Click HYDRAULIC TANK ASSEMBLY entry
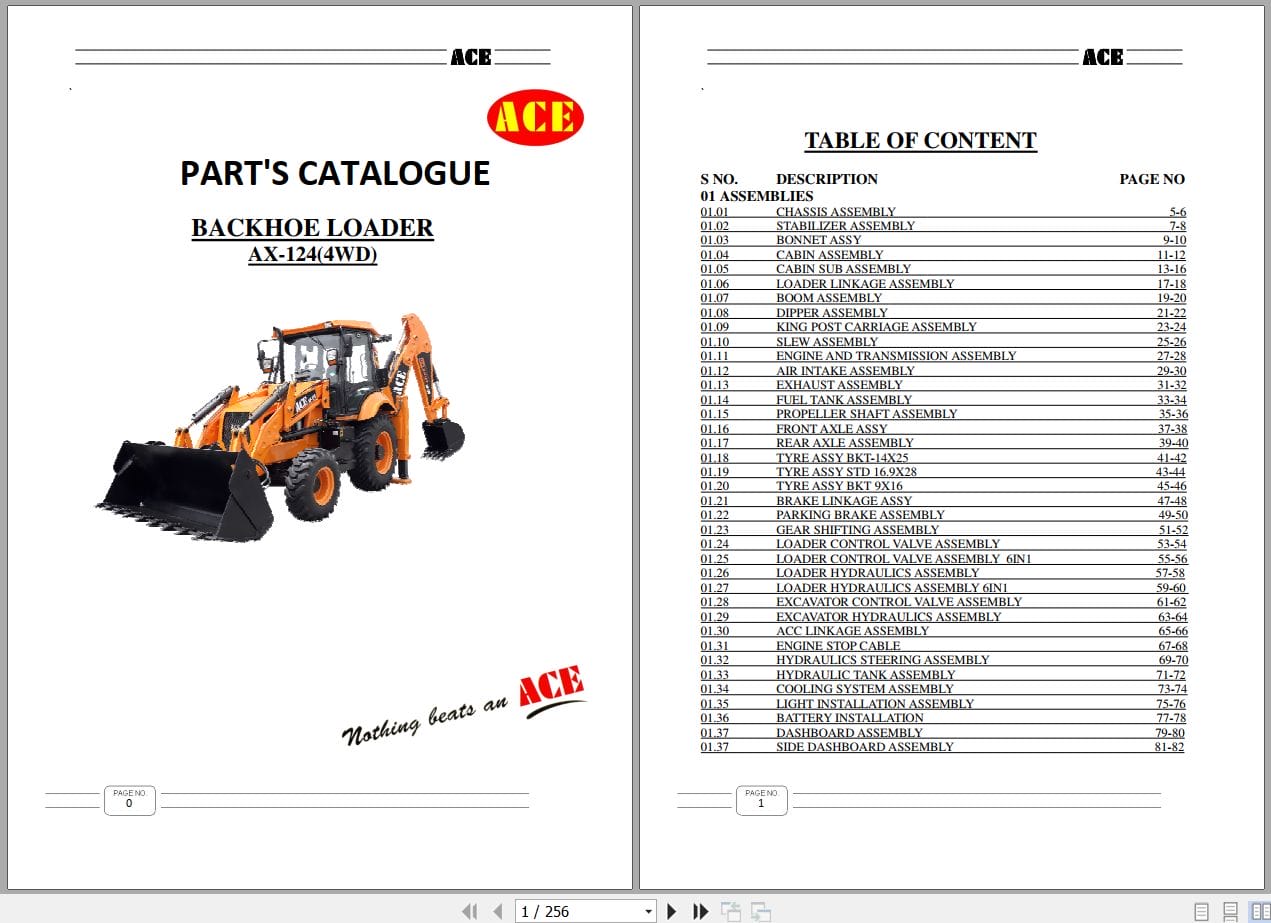 pos(865,675)
